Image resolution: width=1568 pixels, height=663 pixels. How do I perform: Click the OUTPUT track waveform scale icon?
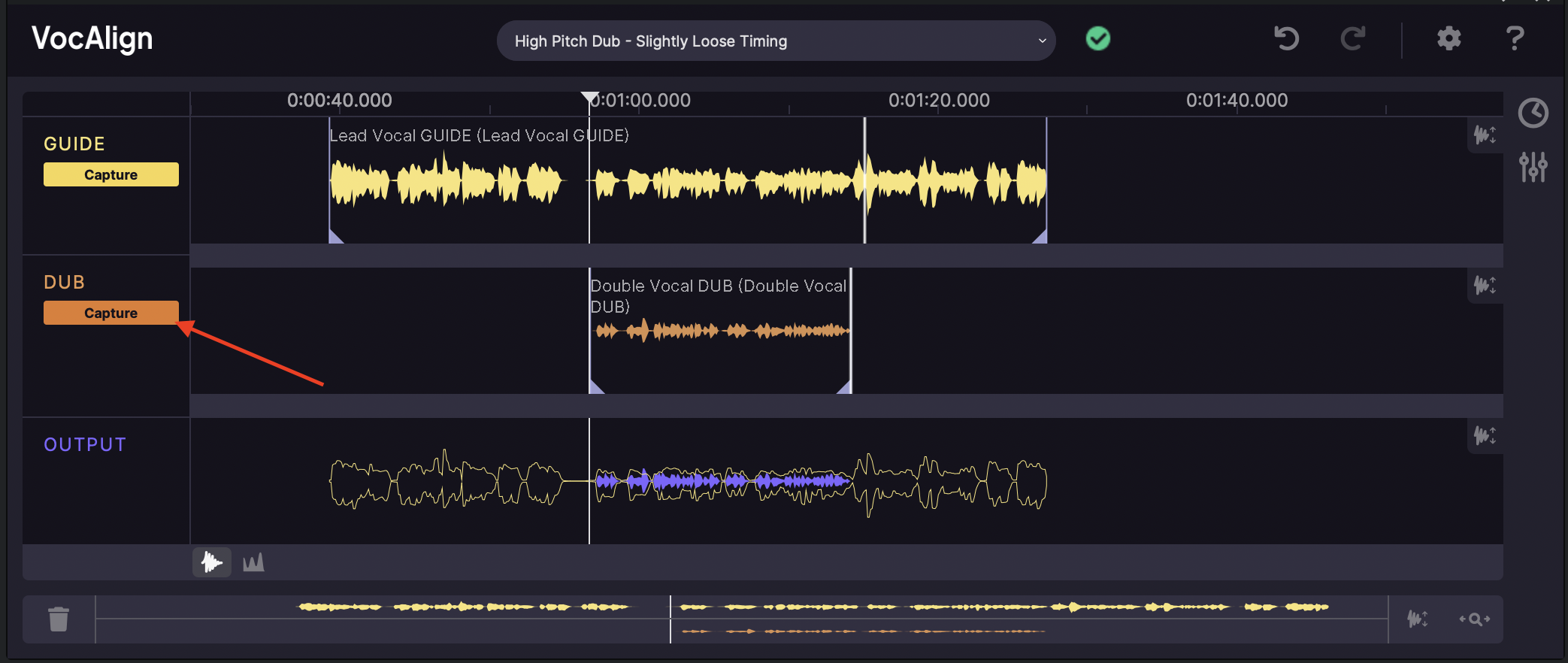(x=1485, y=436)
